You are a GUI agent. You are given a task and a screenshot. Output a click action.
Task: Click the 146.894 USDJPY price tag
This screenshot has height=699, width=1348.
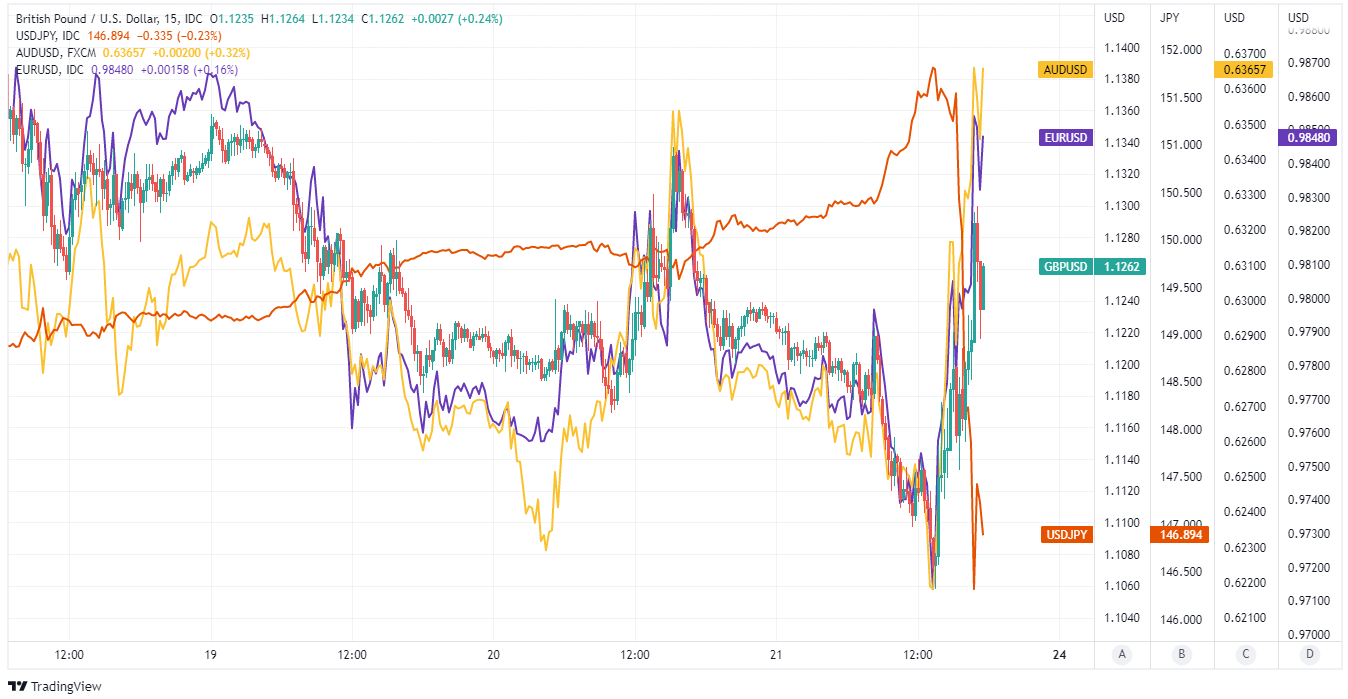(1180, 535)
